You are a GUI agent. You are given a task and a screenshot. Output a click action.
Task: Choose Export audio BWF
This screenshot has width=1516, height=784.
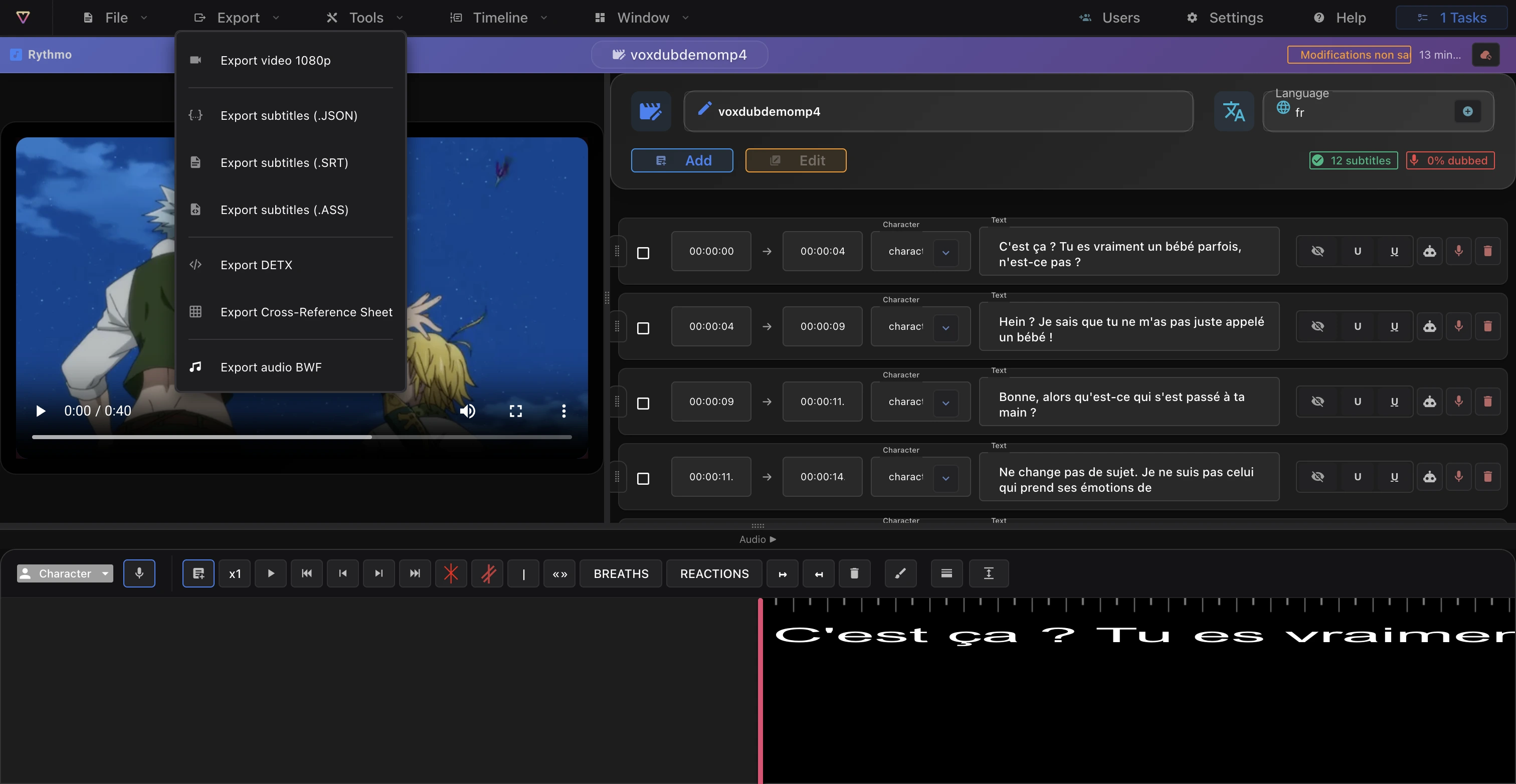(x=290, y=367)
